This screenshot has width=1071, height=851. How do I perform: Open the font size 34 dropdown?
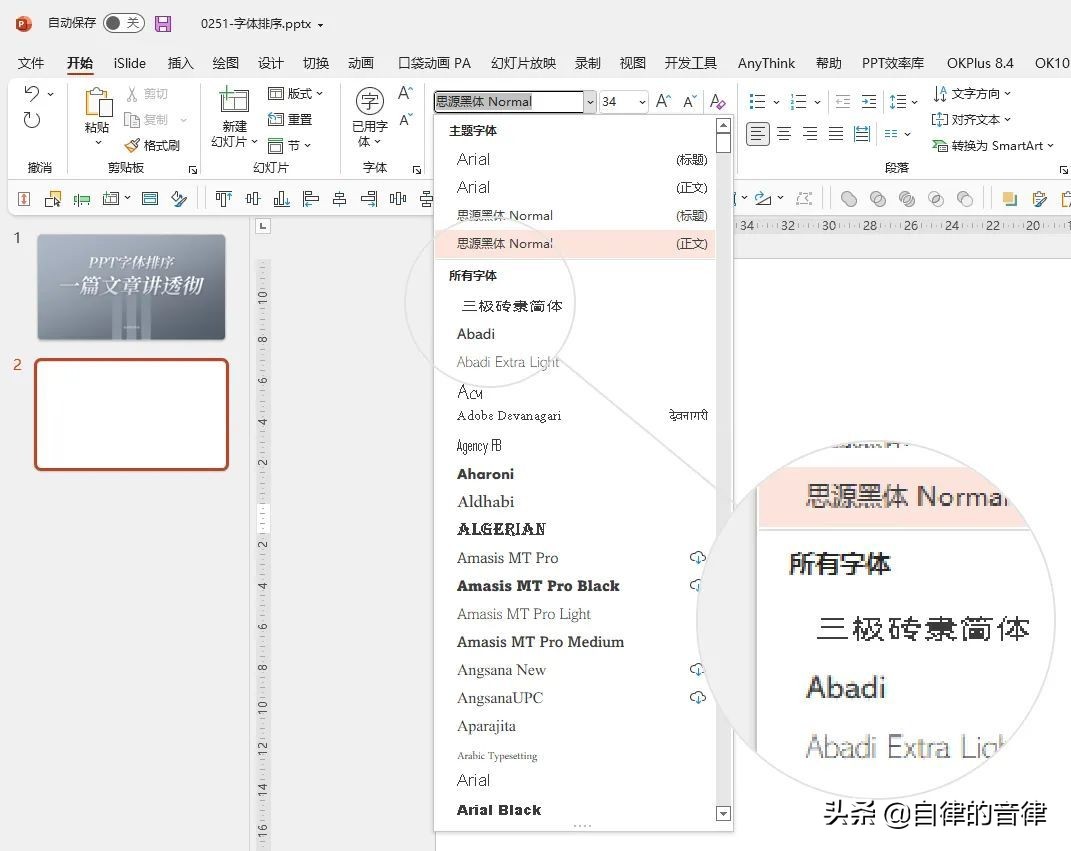(x=642, y=102)
